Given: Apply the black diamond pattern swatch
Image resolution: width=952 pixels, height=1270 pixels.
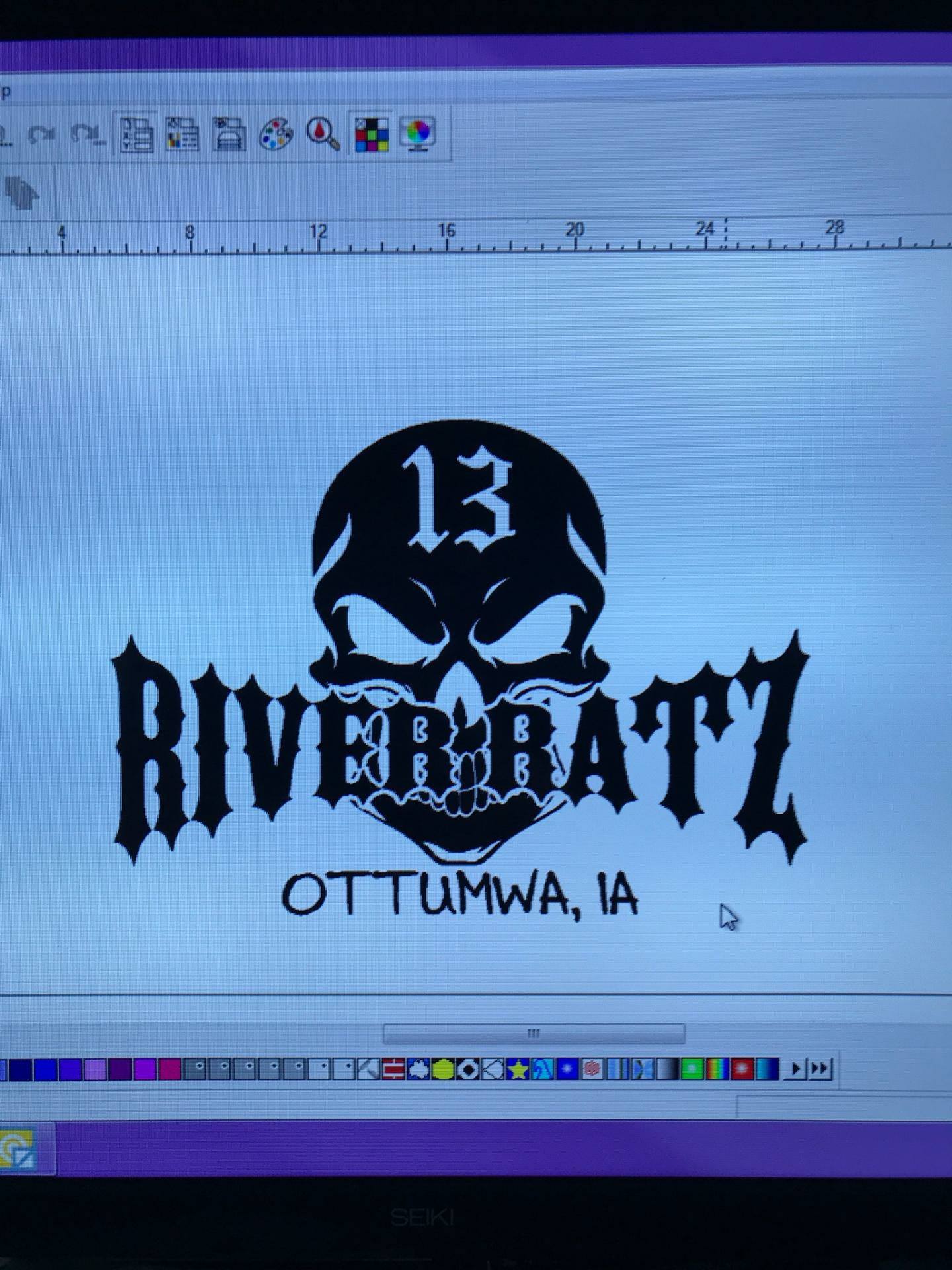Looking at the screenshot, I should (468, 1070).
